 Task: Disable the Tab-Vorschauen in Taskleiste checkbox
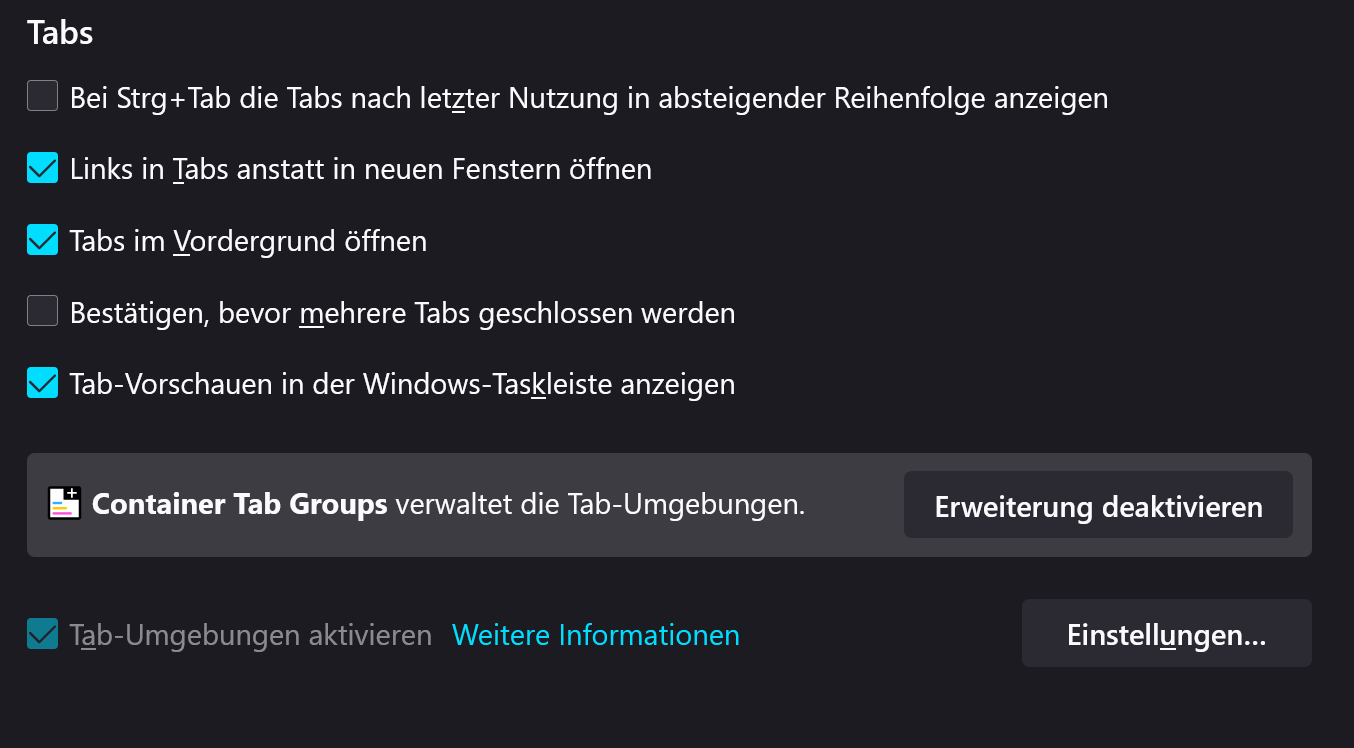[42, 383]
